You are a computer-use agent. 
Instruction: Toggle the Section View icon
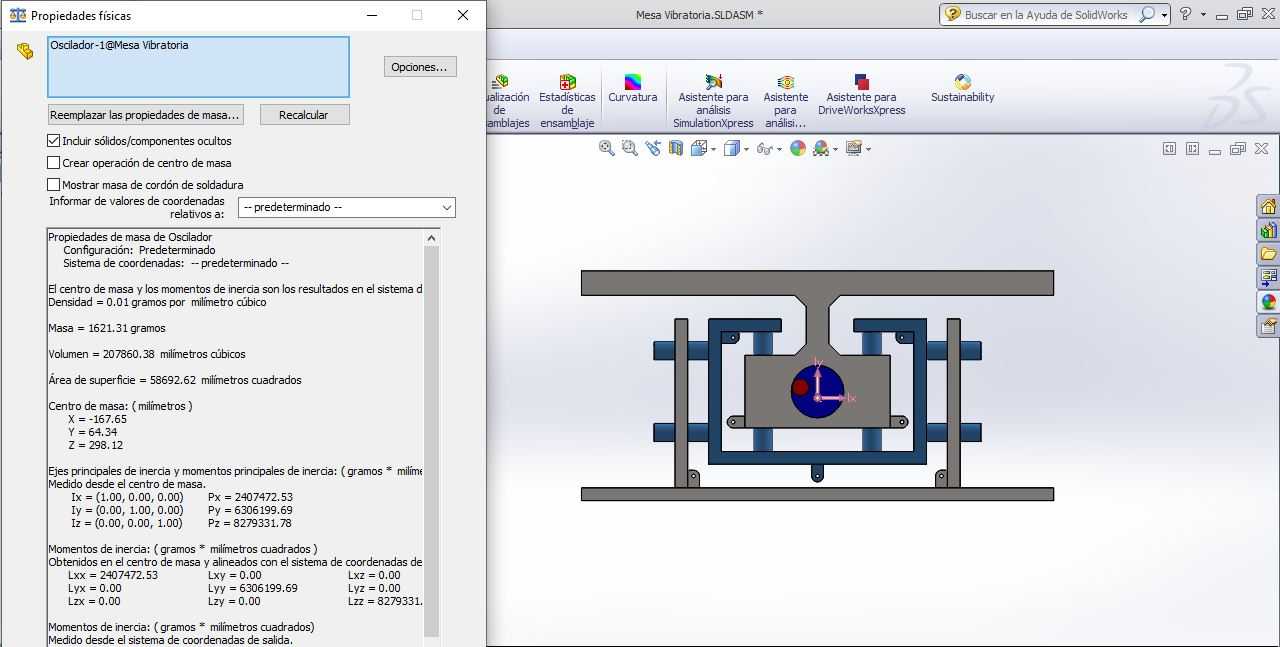point(676,148)
